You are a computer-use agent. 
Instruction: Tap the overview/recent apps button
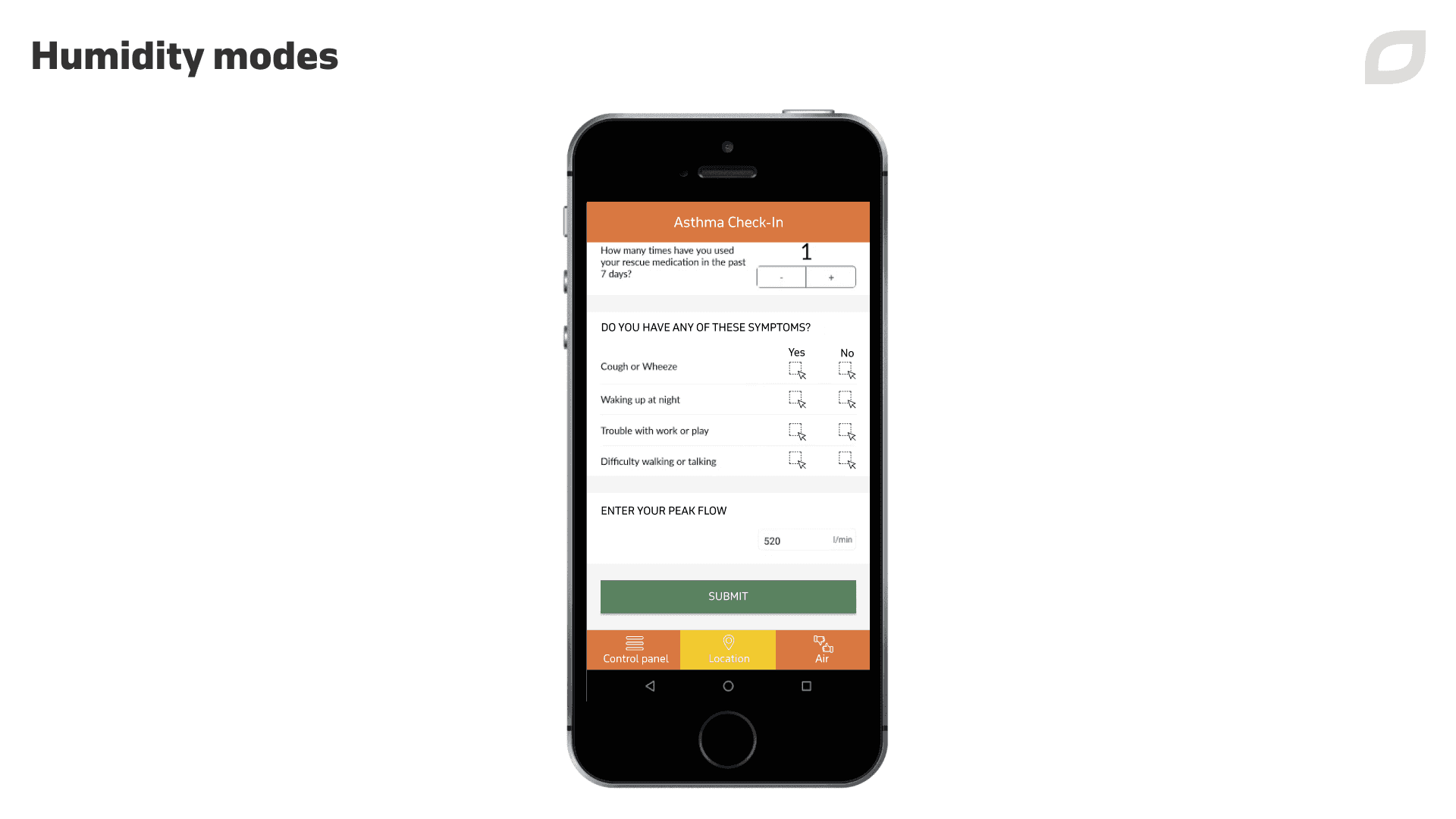tap(806, 686)
